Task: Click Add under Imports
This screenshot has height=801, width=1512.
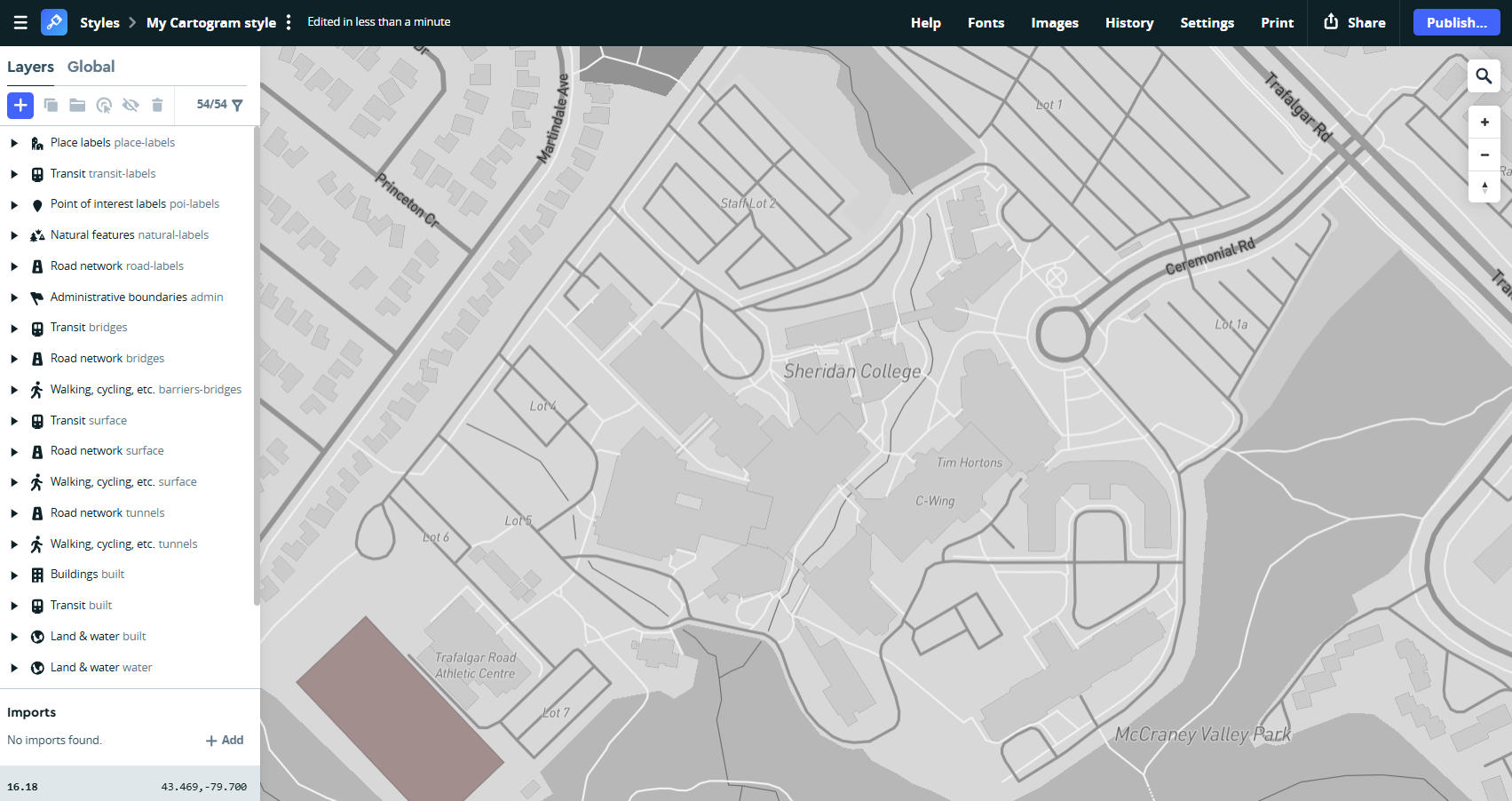Action: [225, 740]
